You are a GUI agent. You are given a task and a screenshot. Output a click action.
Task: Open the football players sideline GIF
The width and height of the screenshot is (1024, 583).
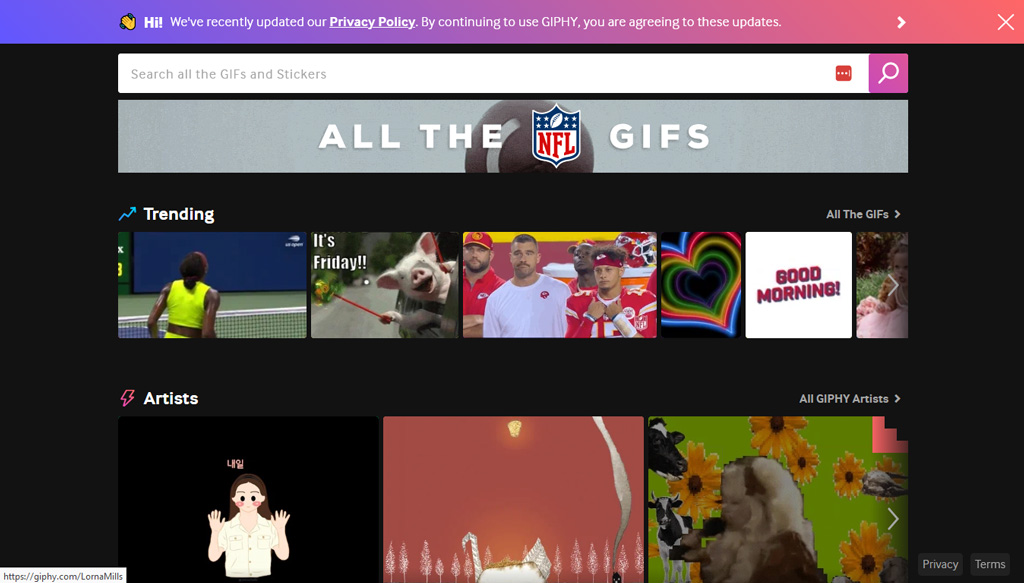pos(560,285)
